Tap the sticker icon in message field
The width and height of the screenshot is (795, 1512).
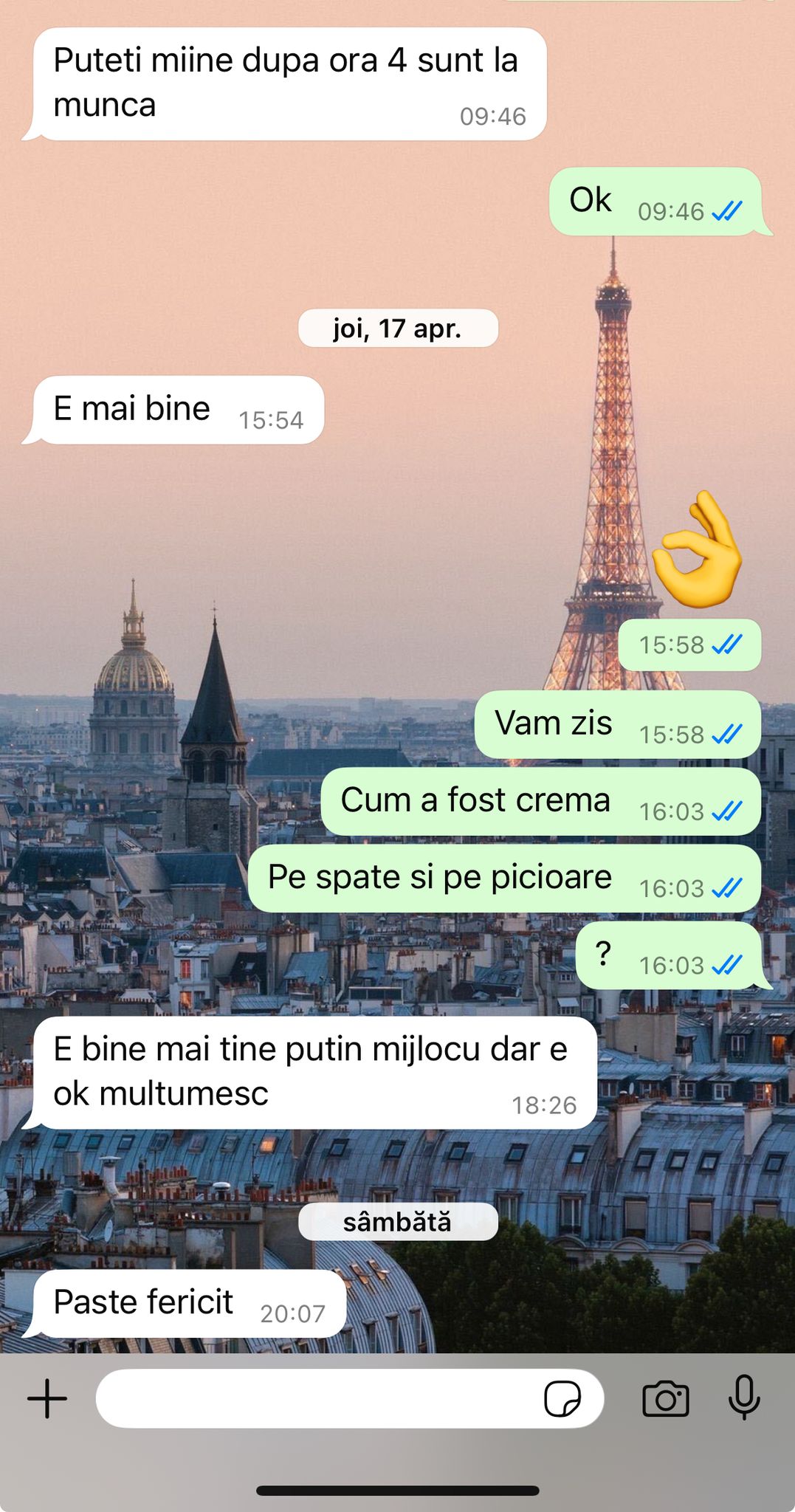point(562,1398)
